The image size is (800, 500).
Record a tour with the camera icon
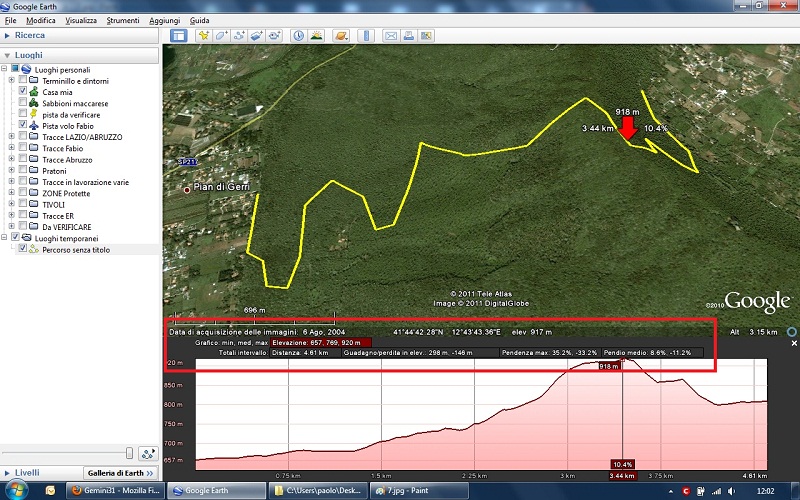pyautogui.click(x=274, y=36)
